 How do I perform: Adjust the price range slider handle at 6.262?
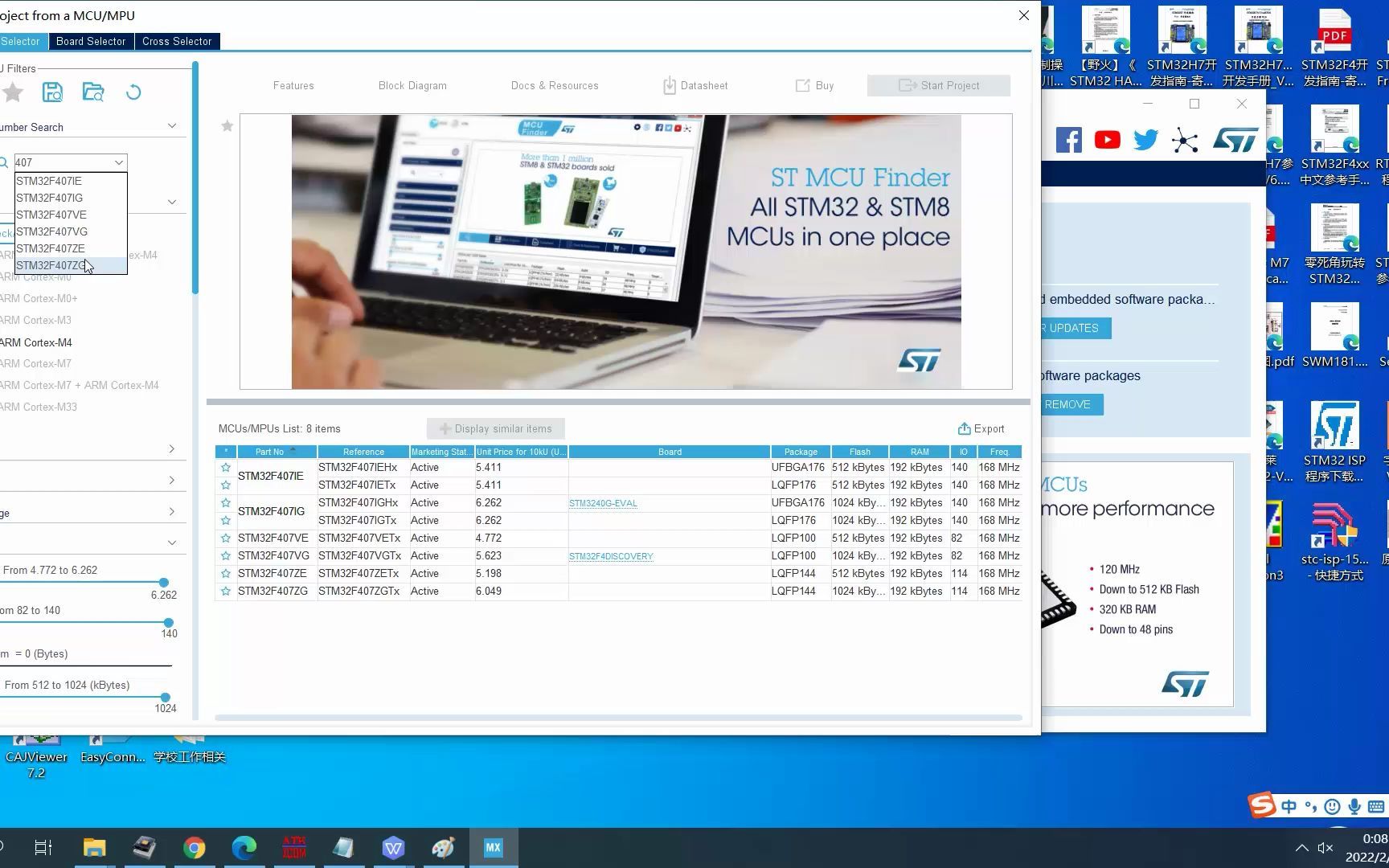(x=164, y=582)
